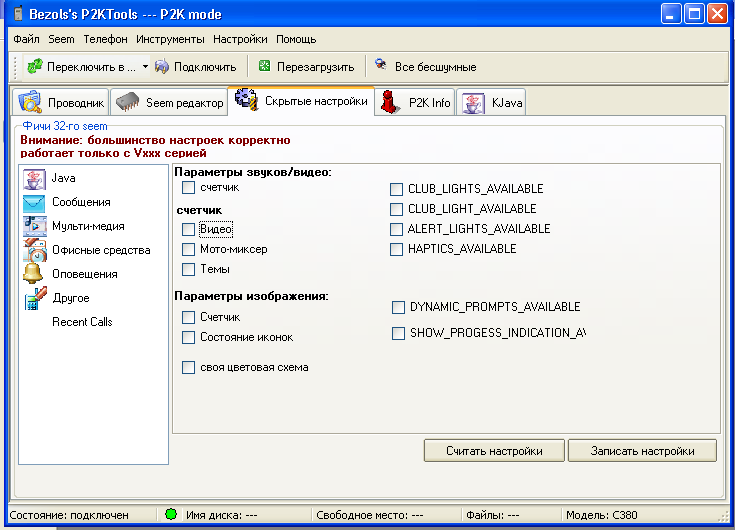Enable Состояние иконок checkbox

point(188,337)
